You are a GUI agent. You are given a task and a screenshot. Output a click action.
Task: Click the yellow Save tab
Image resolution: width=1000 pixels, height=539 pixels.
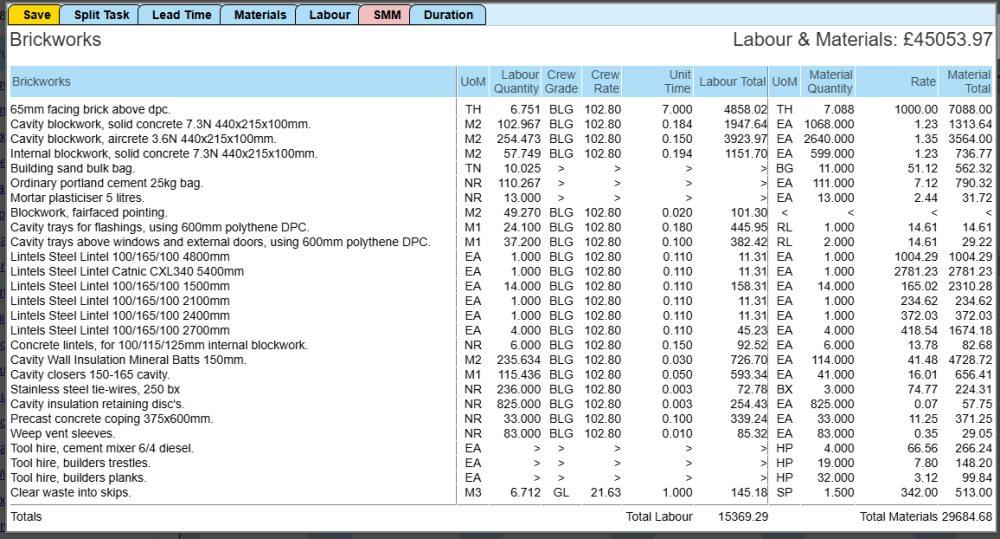(35, 15)
